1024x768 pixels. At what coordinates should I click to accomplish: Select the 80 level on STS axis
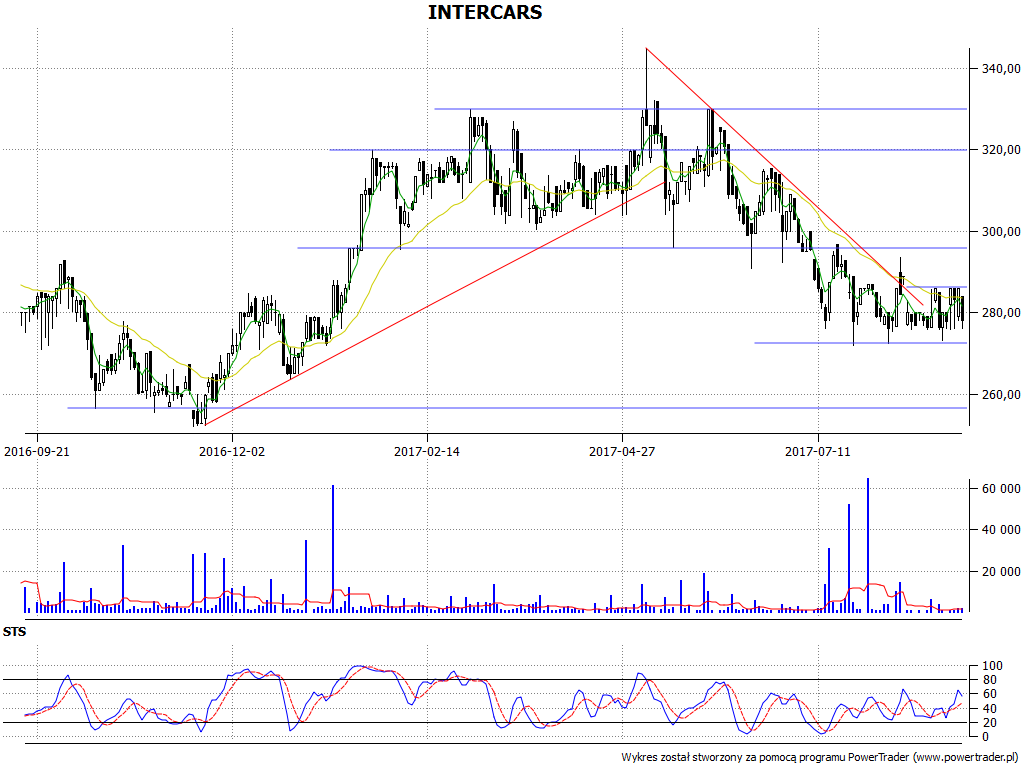coord(989,680)
